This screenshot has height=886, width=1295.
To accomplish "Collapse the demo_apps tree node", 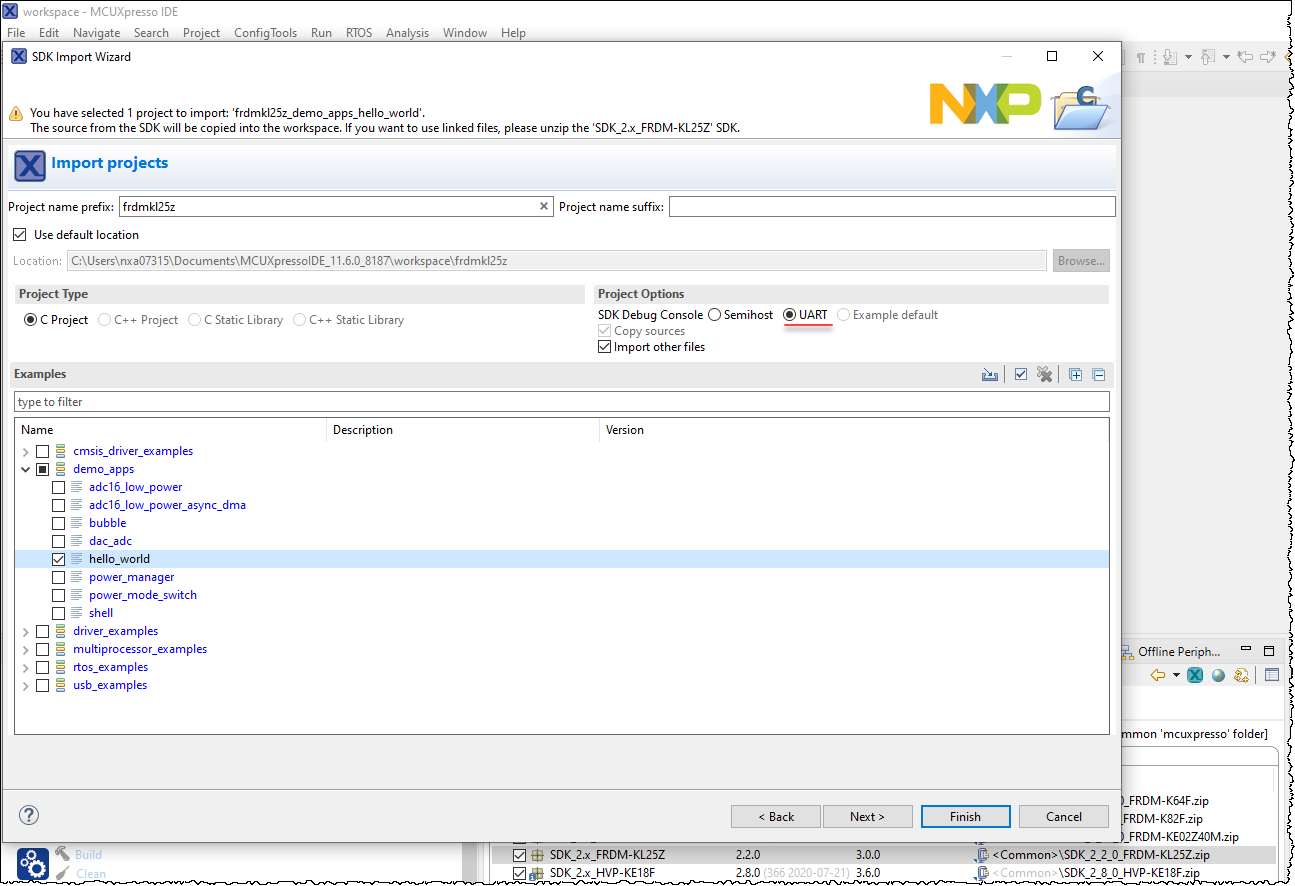I will (25, 469).
